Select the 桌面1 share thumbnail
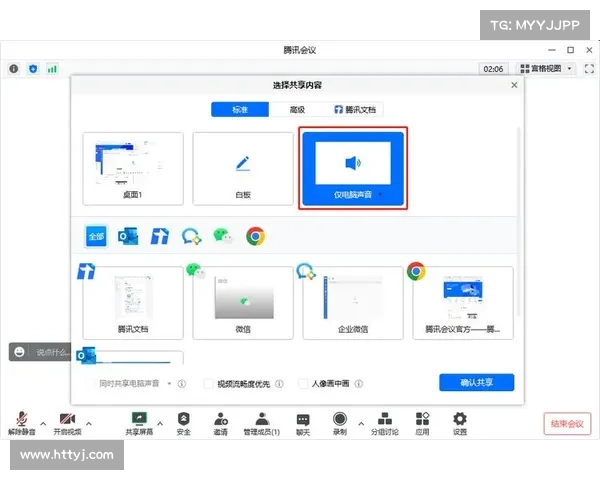This screenshot has height=480, width=600. [133, 169]
